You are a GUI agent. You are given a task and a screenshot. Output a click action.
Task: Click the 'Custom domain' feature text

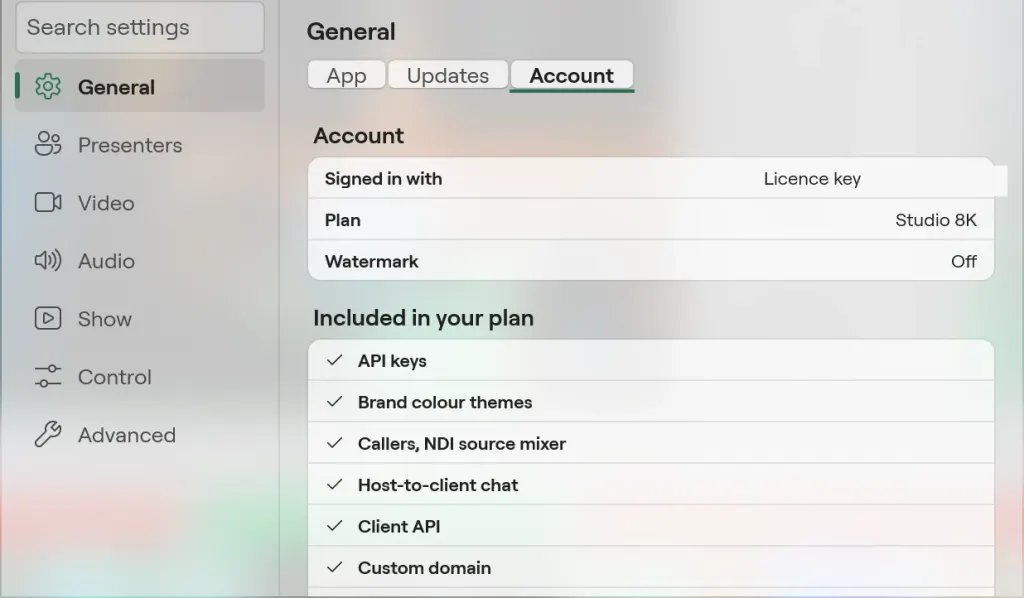(x=424, y=568)
